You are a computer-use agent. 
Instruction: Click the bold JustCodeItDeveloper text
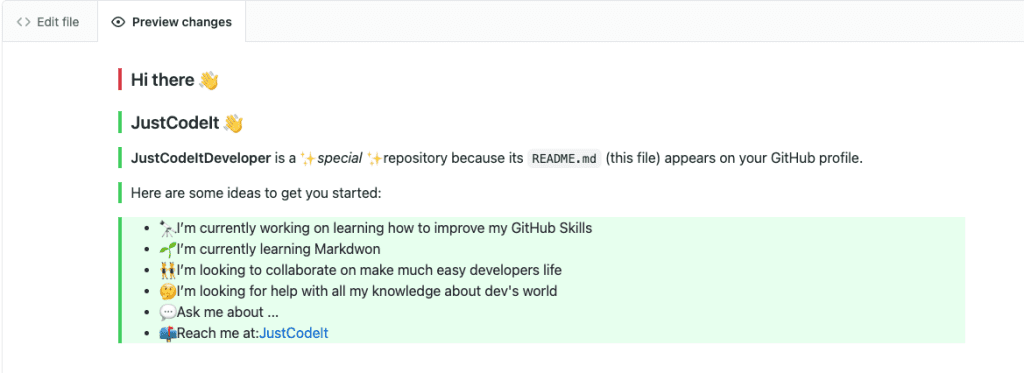point(200,158)
